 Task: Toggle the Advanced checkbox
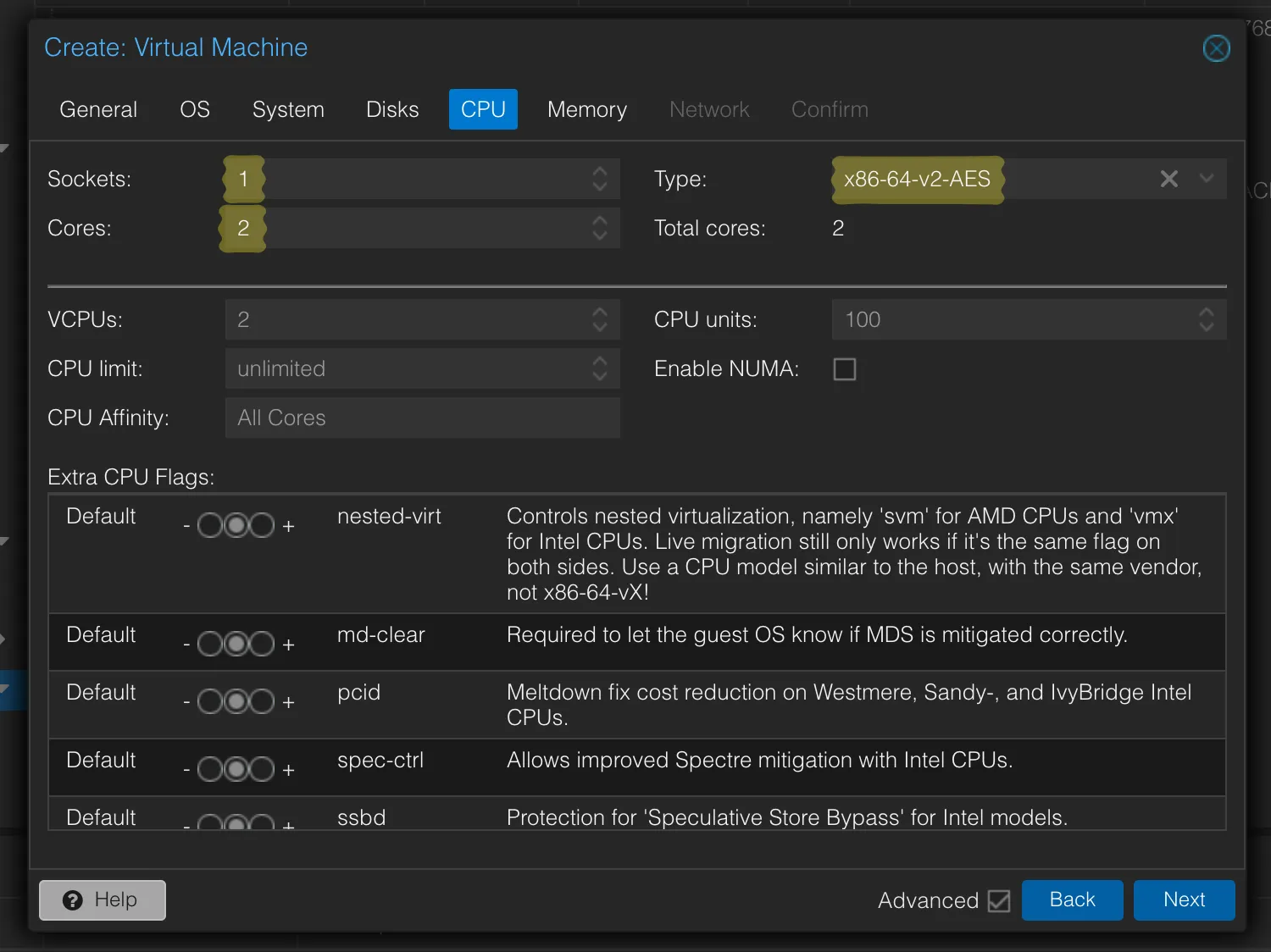coord(999,900)
